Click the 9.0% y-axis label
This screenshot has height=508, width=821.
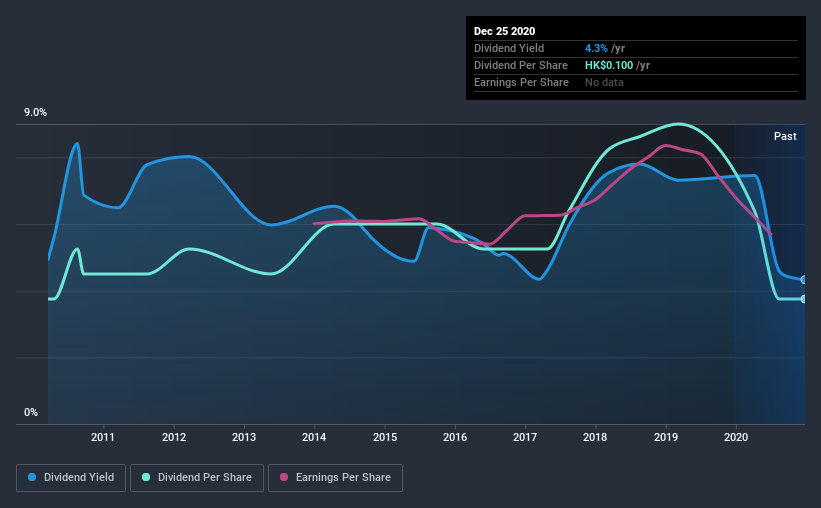coord(35,113)
